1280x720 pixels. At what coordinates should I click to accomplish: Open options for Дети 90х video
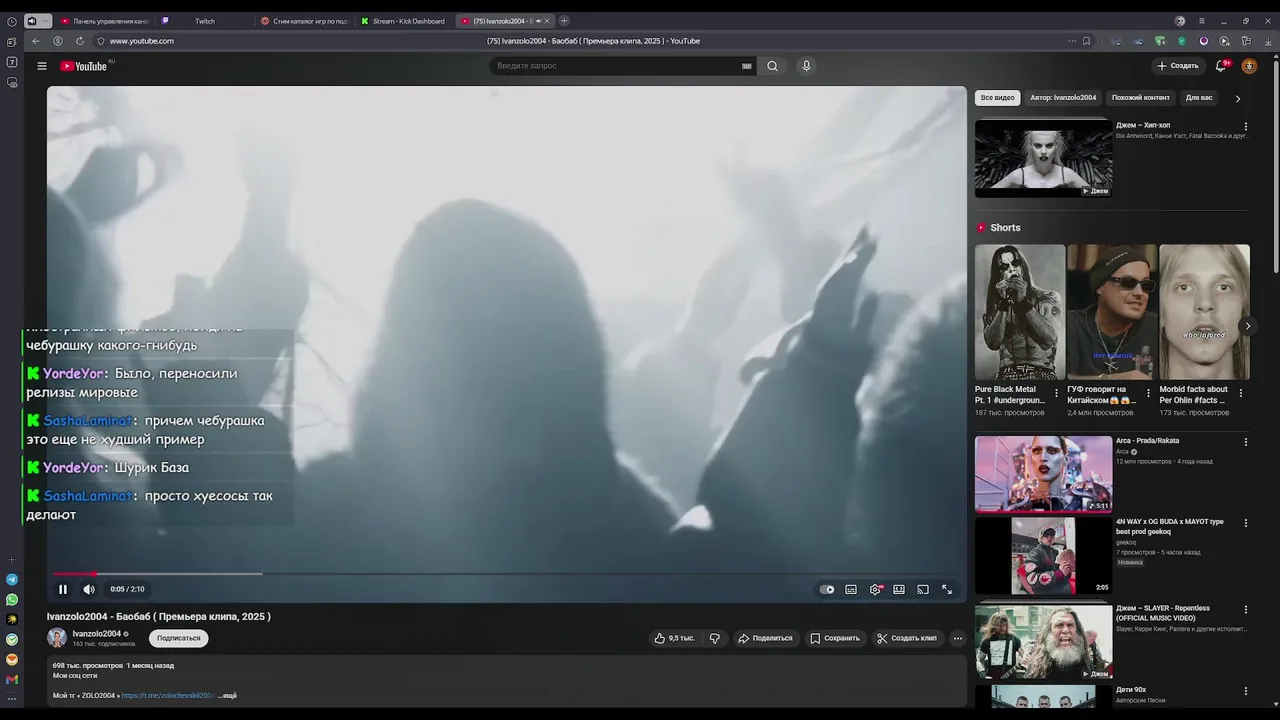(x=1246, y=691)
